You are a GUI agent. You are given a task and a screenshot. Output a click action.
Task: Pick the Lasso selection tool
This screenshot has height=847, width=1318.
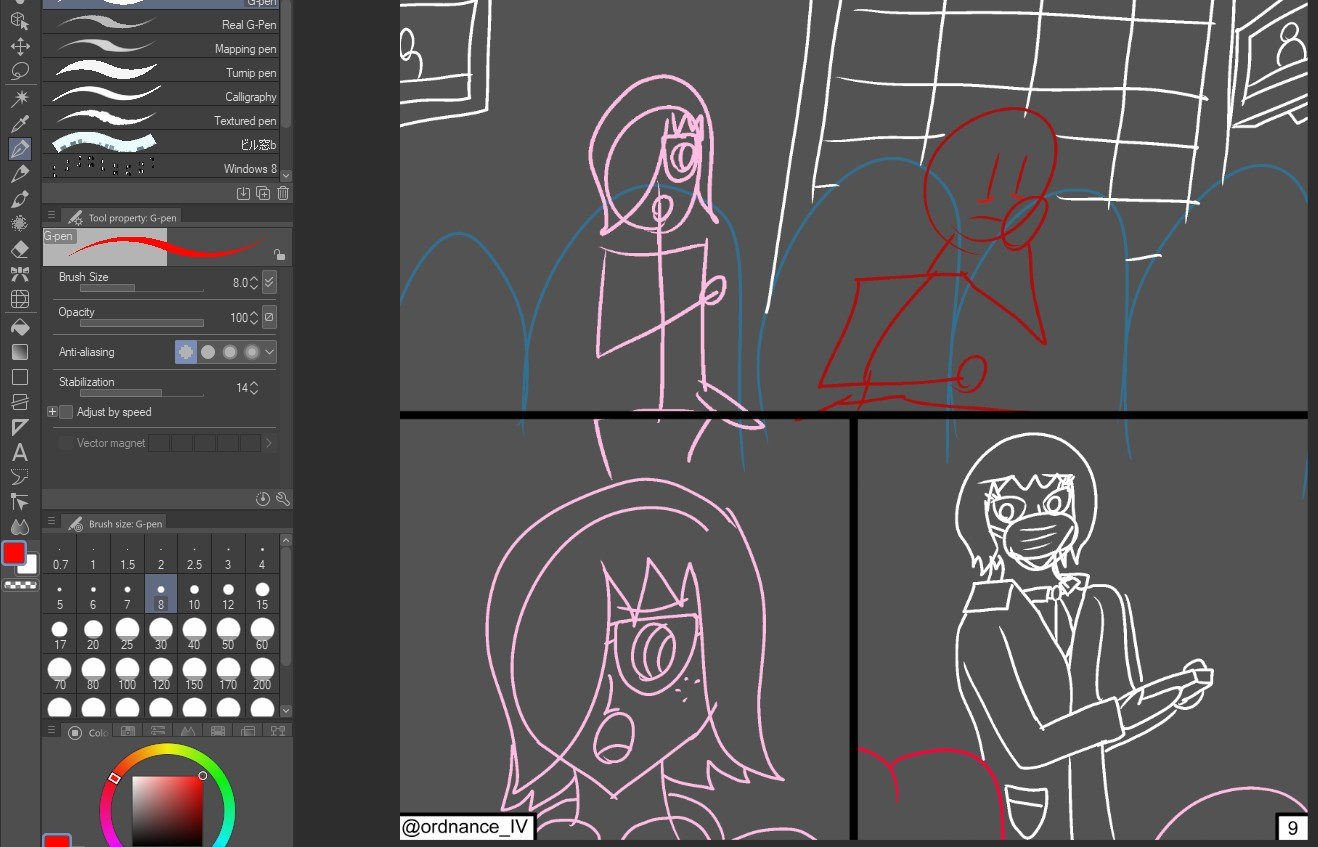click(19, 71)
